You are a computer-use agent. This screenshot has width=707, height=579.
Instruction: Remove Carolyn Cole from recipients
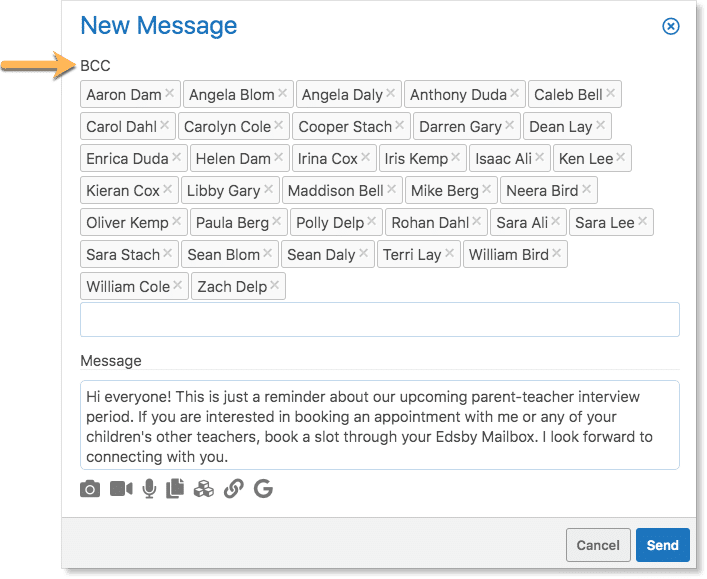tap(279, 125)
